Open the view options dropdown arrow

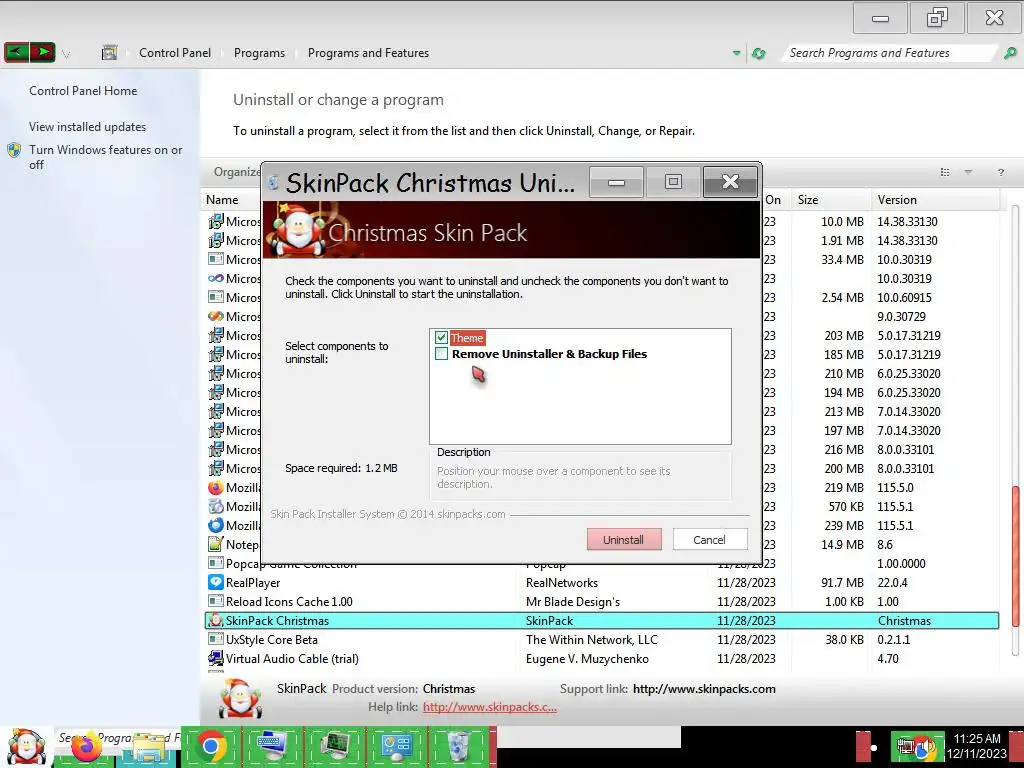[968, 172]
